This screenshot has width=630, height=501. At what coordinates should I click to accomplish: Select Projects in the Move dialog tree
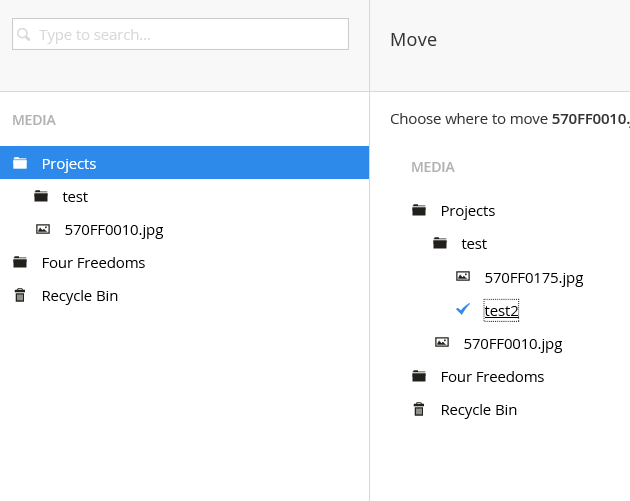click(467, 211)
